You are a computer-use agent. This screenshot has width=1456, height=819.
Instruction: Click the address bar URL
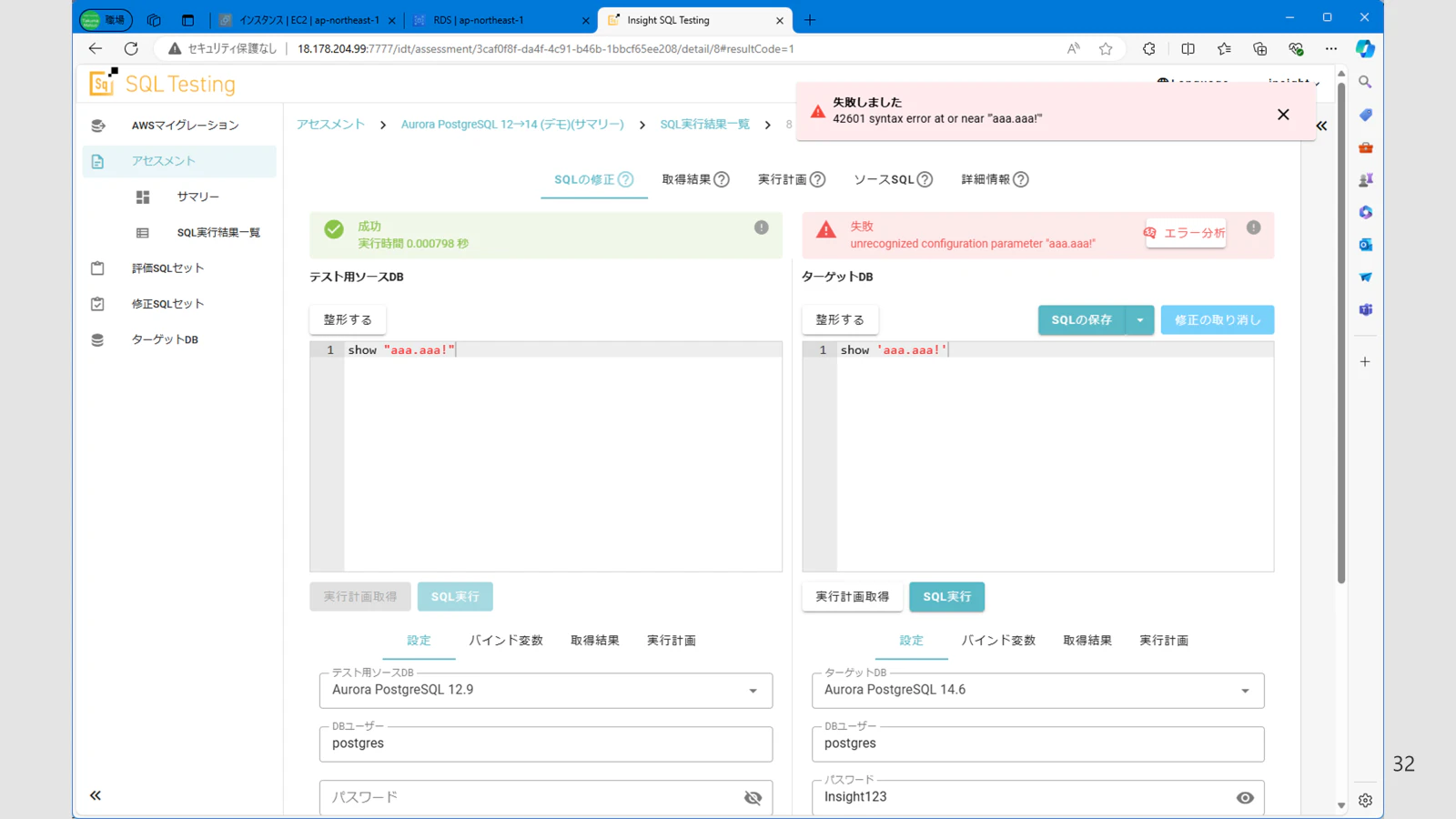546,49
